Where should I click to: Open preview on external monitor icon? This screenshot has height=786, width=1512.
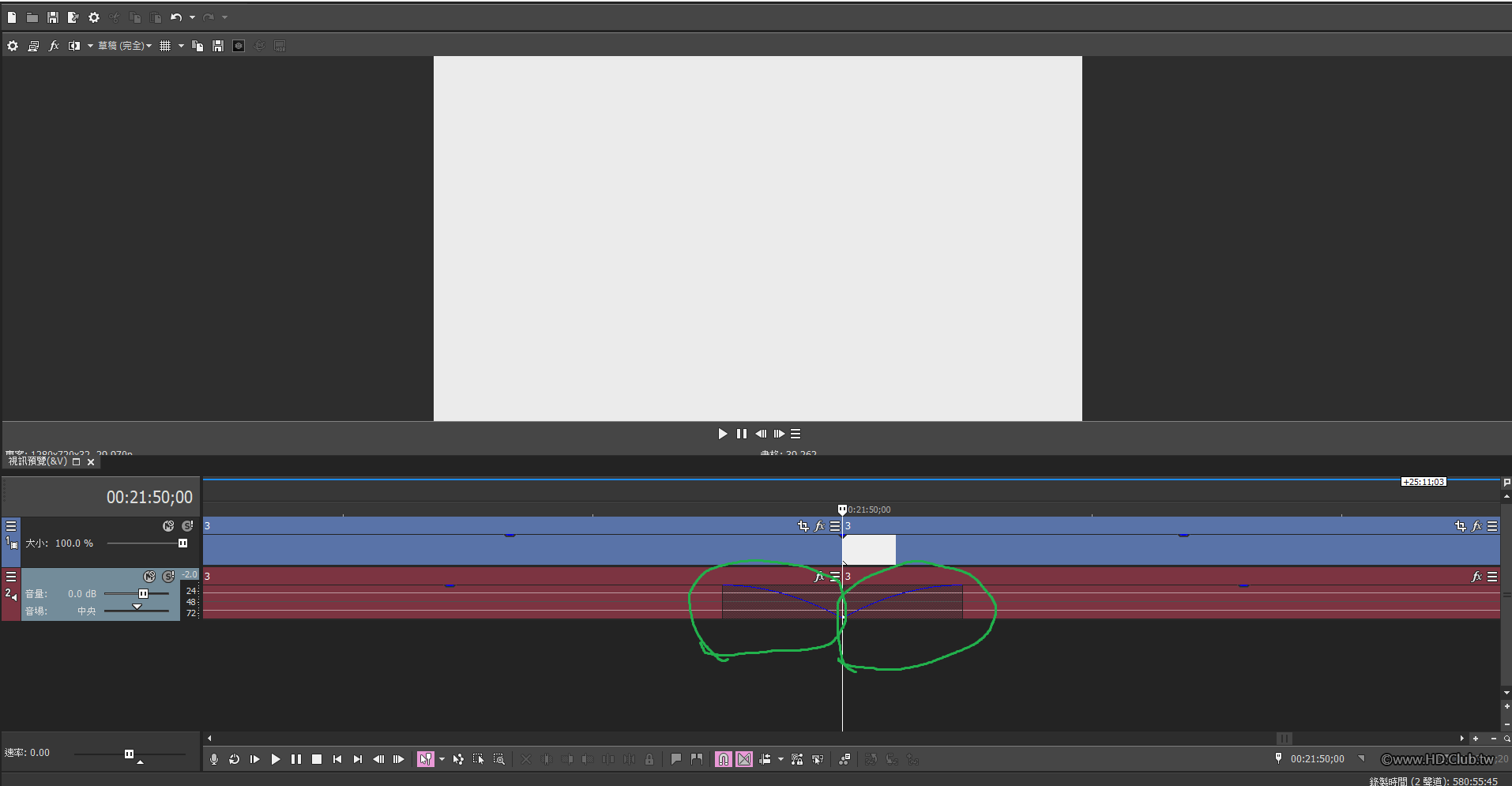[33, 46]
